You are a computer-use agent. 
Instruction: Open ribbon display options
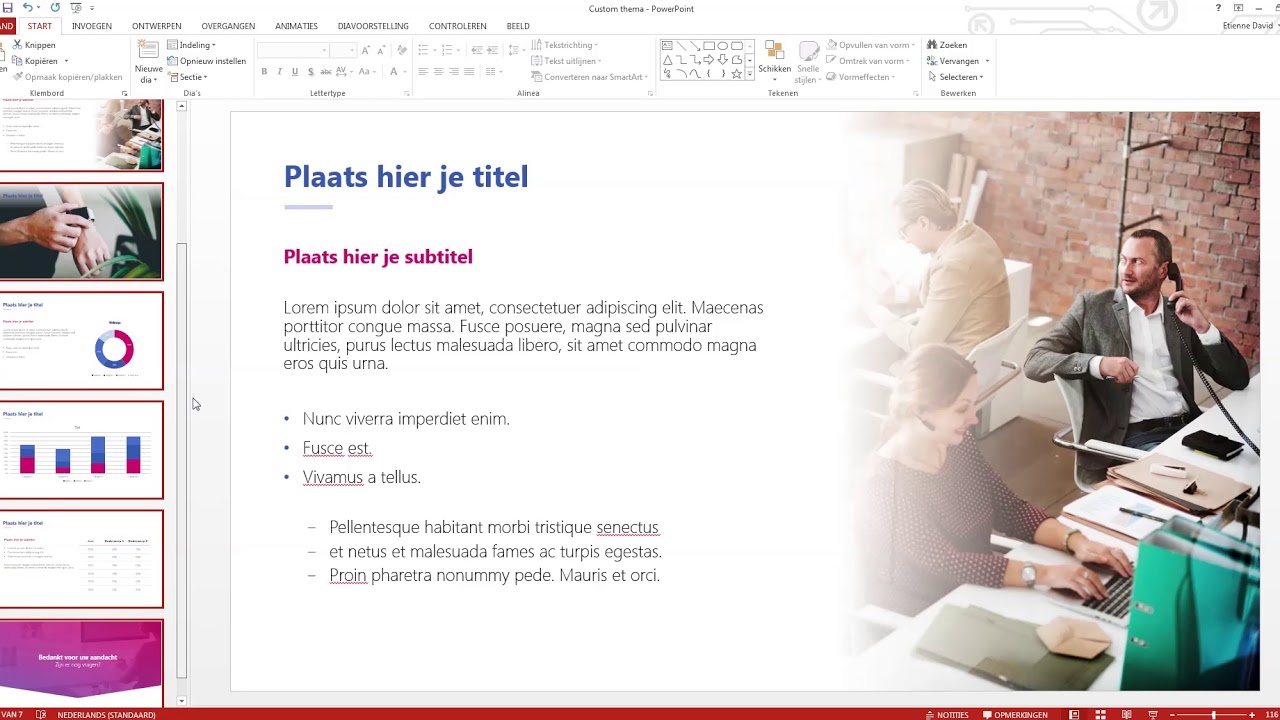pyautogui.click(x=1238, y=8)
